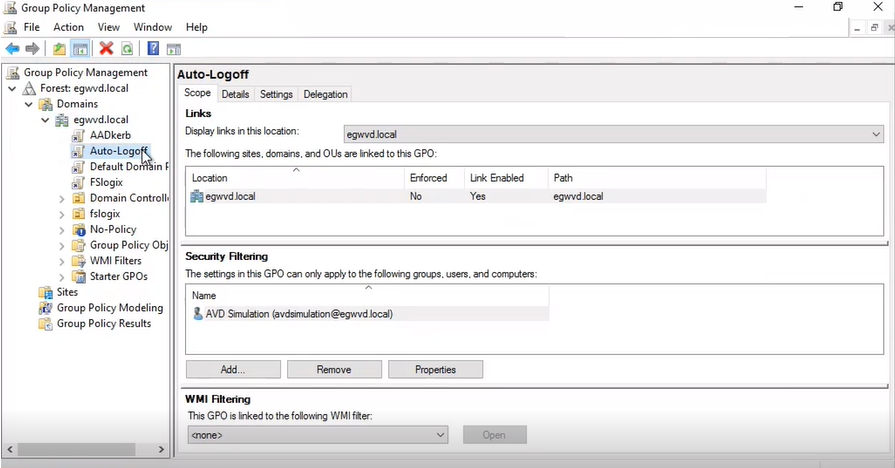Expand the Domain Controllers node
895x468 pixels.
[x=62, y=199]
